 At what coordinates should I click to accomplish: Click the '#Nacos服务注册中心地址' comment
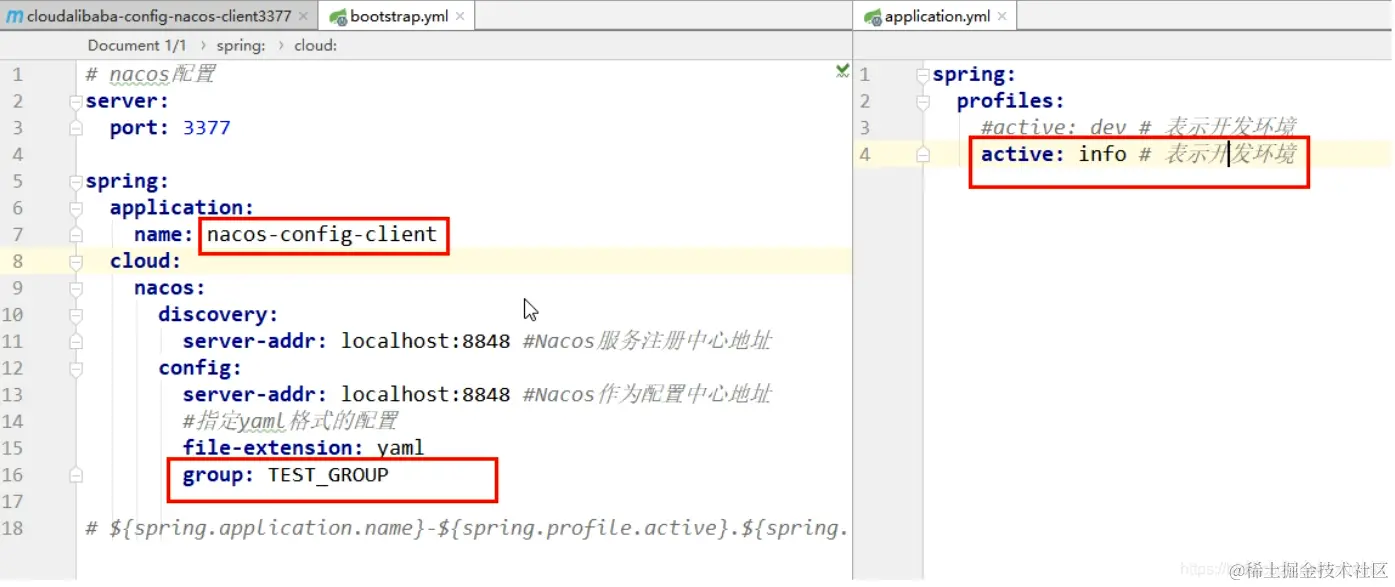(647, 341)
